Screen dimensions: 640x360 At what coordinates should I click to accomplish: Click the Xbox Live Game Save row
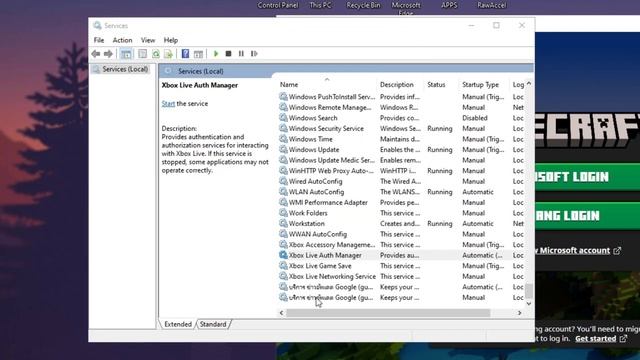402,266
